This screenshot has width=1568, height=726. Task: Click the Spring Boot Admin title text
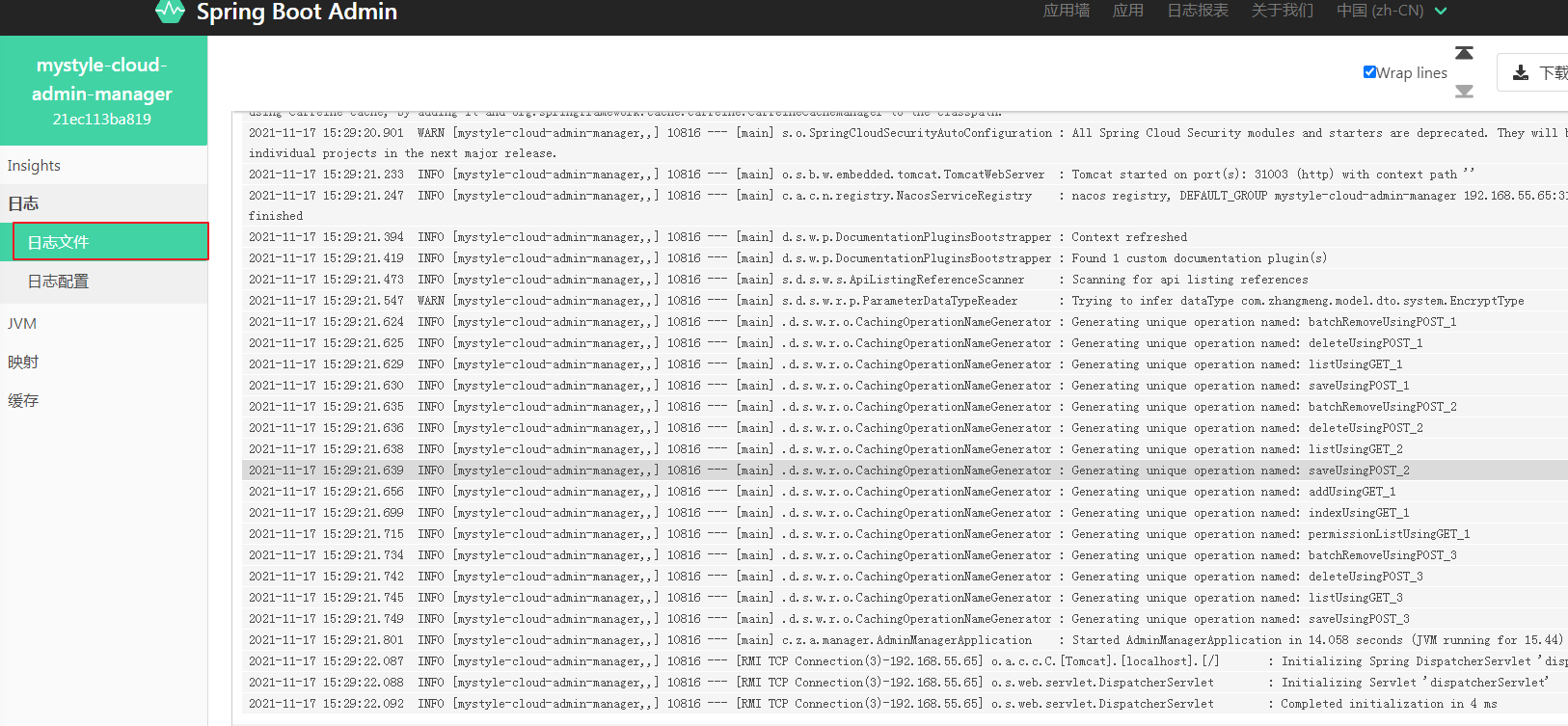click(296, 12)
